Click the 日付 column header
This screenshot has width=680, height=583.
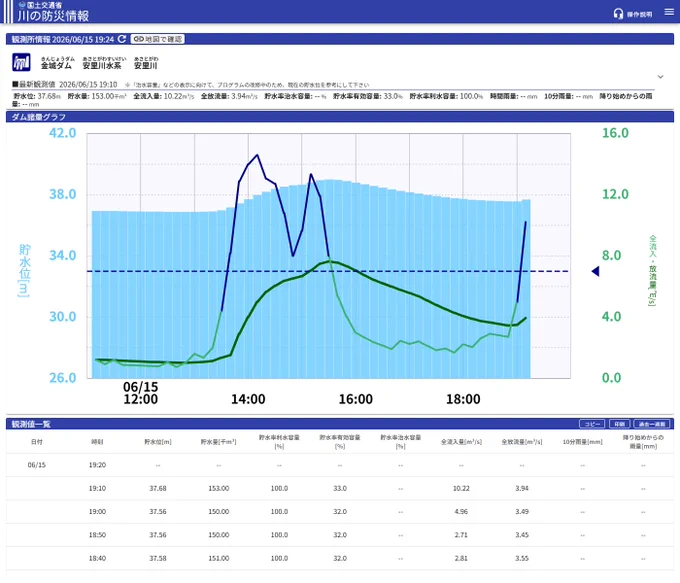[36, 442]
